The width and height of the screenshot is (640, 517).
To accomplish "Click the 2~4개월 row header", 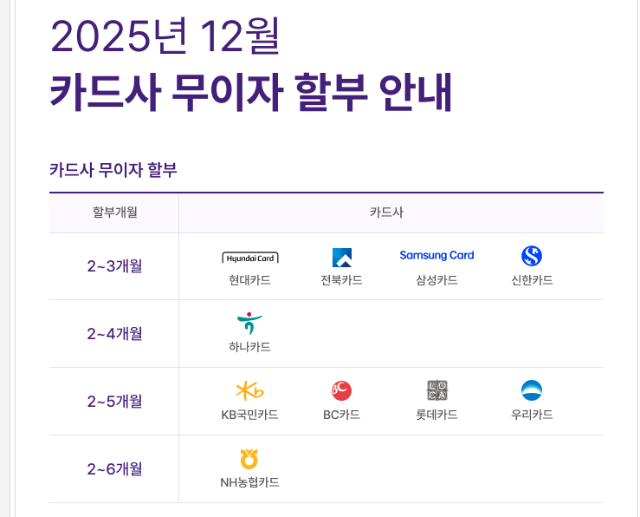I will (114, 334).
